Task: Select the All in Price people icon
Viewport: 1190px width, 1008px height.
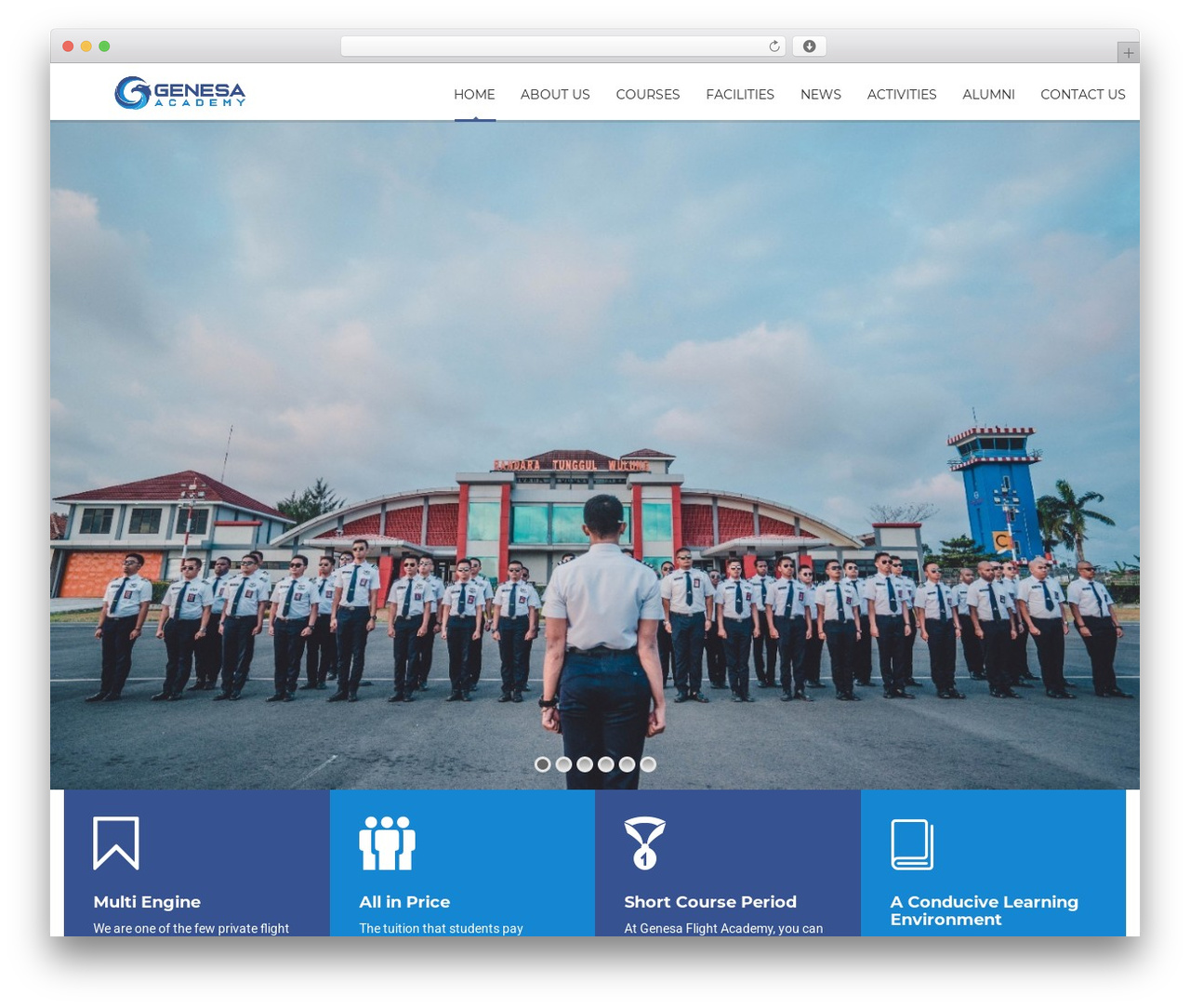Action: tap(387, 843)
